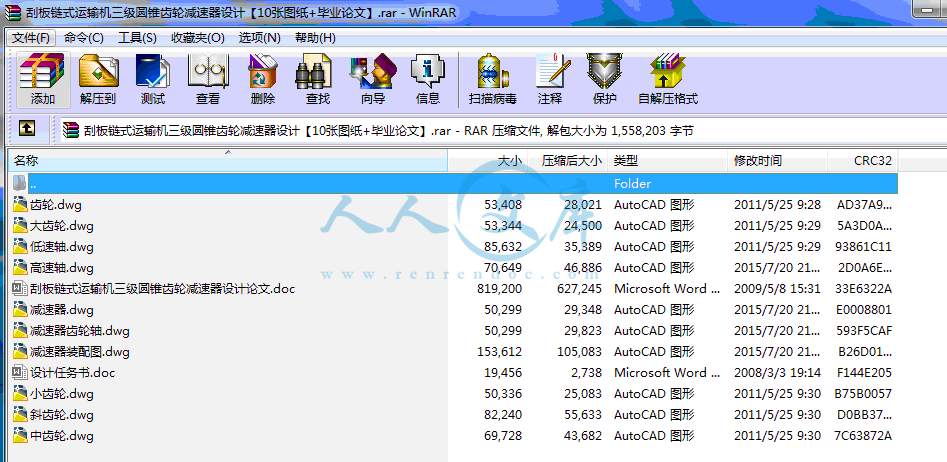This screenshot has height=462, width=947.
Task: Sort by 名称 column header
Action: point(228,161)
